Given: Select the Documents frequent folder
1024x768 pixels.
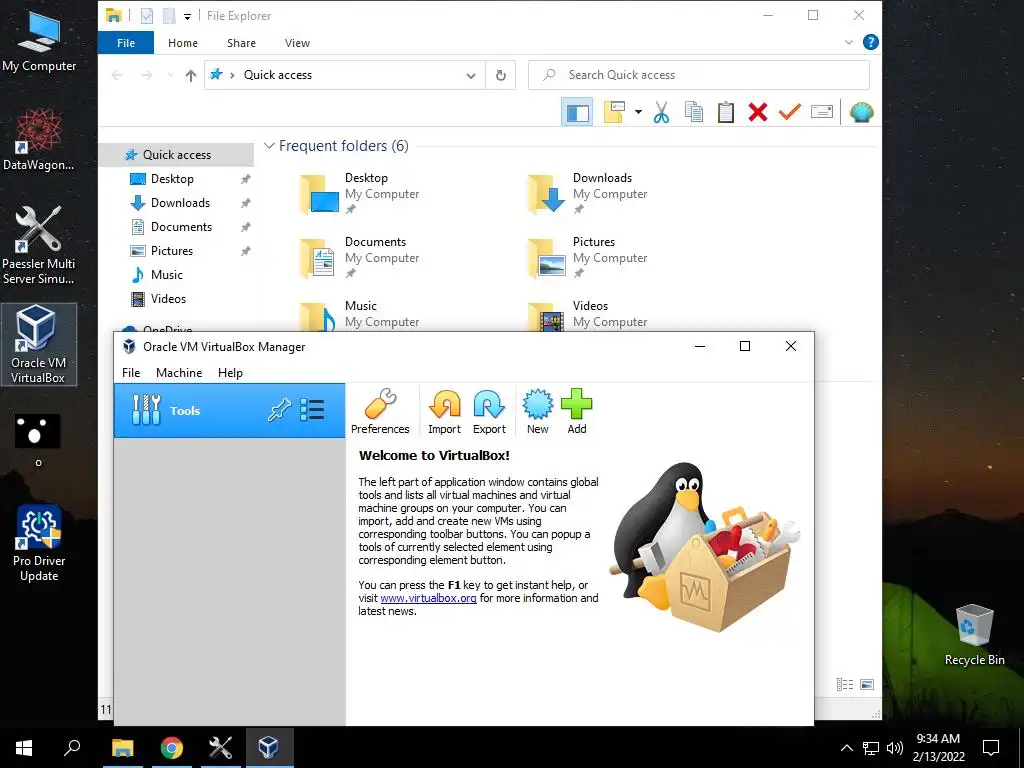Looking at the screenshot, I should coord(360,257).
